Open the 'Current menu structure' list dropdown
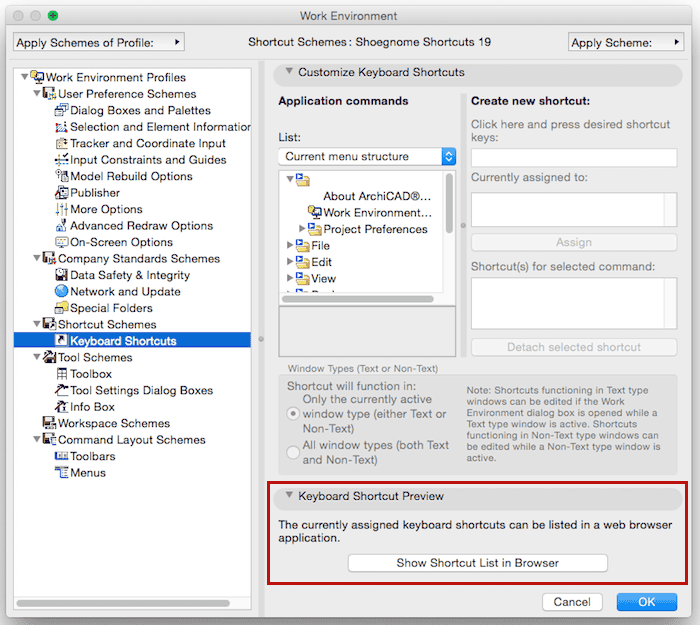The height and width of the screenshot is (625, 700). pyautogui.click(x=367, y=157)
